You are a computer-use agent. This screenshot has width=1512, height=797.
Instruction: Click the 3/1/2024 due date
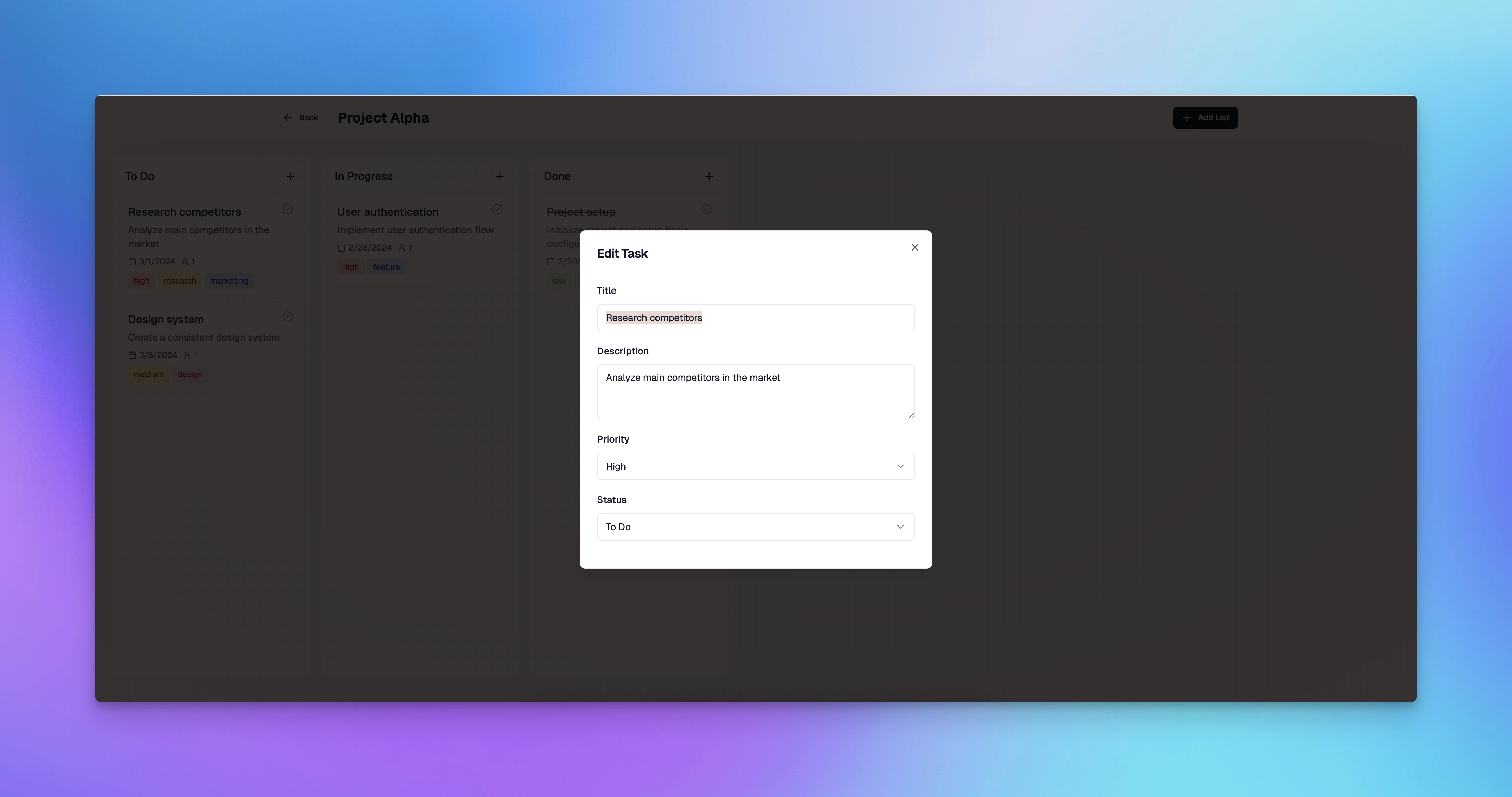pyautogui.click(x=157, y=261)
